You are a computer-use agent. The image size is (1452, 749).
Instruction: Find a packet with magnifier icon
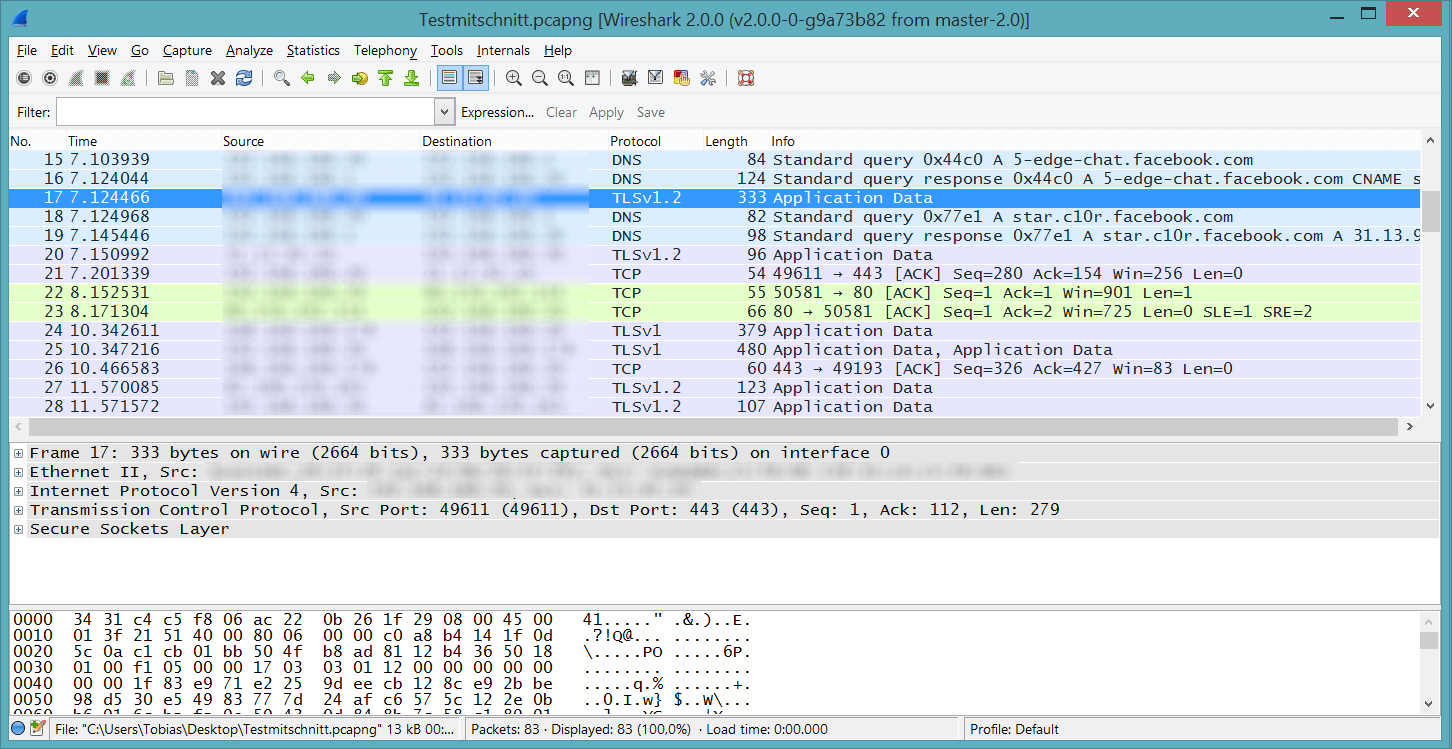(282, 78)
